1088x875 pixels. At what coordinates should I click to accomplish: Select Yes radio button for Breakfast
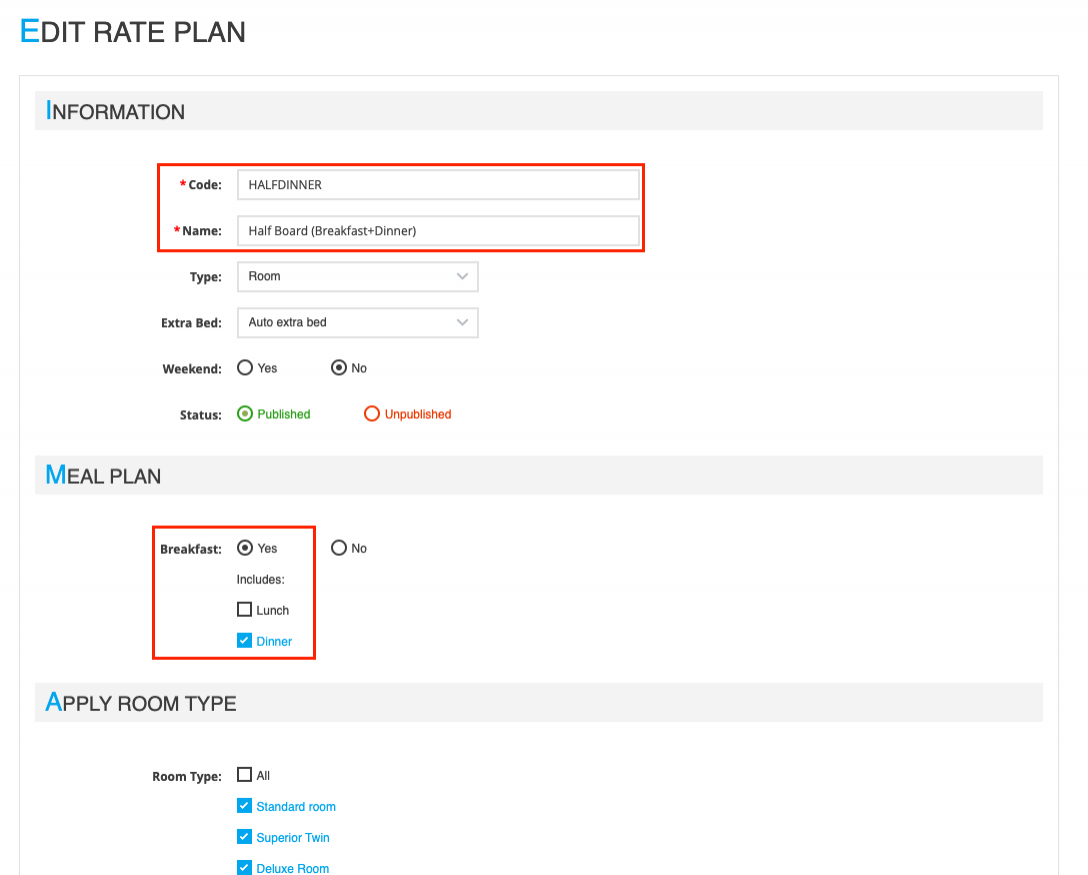245,548
